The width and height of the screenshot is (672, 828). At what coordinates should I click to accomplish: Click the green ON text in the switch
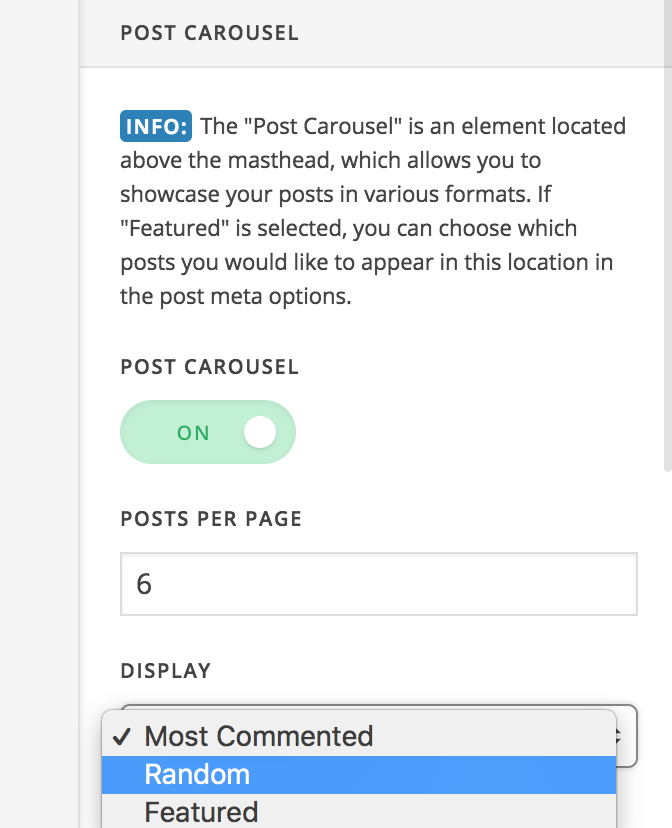(193, 433)
